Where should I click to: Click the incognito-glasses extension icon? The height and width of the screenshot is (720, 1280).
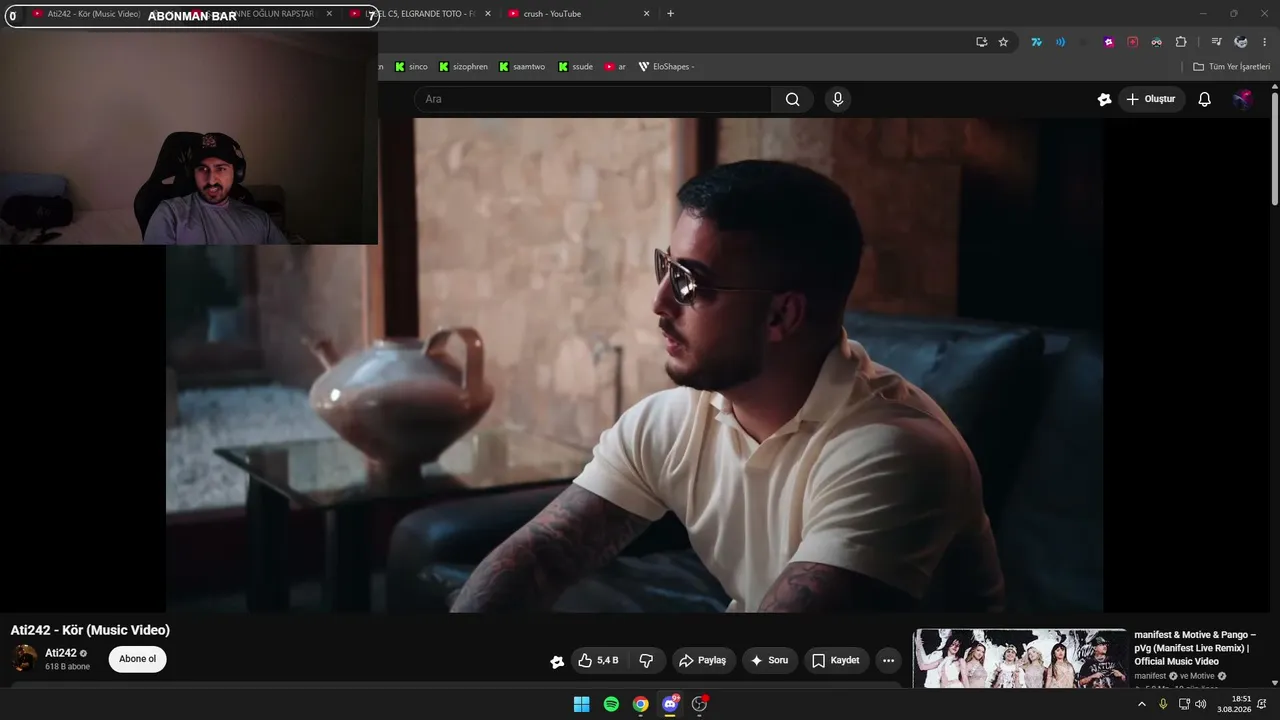1157,42
